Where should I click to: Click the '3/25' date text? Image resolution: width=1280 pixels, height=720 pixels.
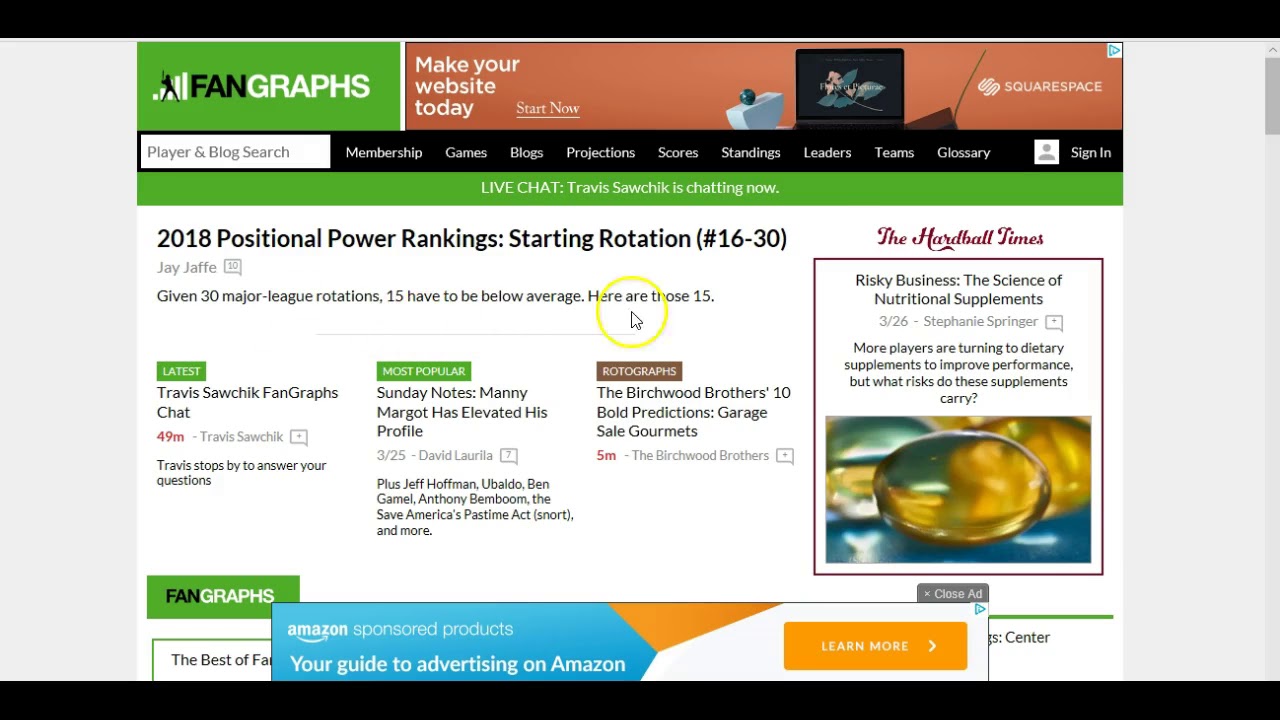pos(391,456)
